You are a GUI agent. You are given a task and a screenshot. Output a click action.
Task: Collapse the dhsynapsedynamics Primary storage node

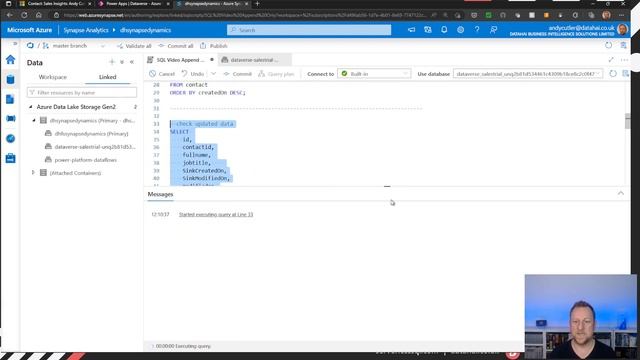click(x=34, y=120)
